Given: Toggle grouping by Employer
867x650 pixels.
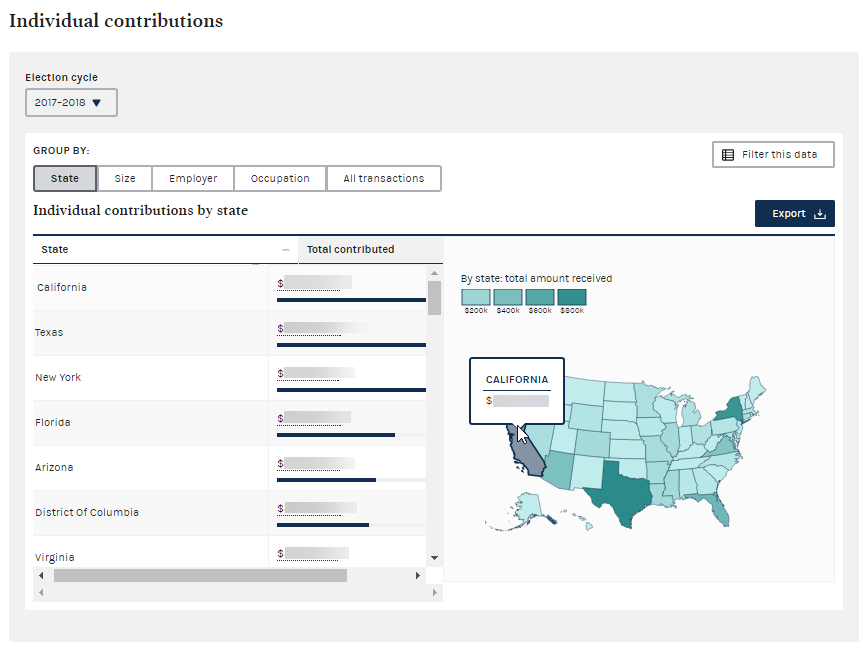Looking at the screenshot, I should [193, 179].
